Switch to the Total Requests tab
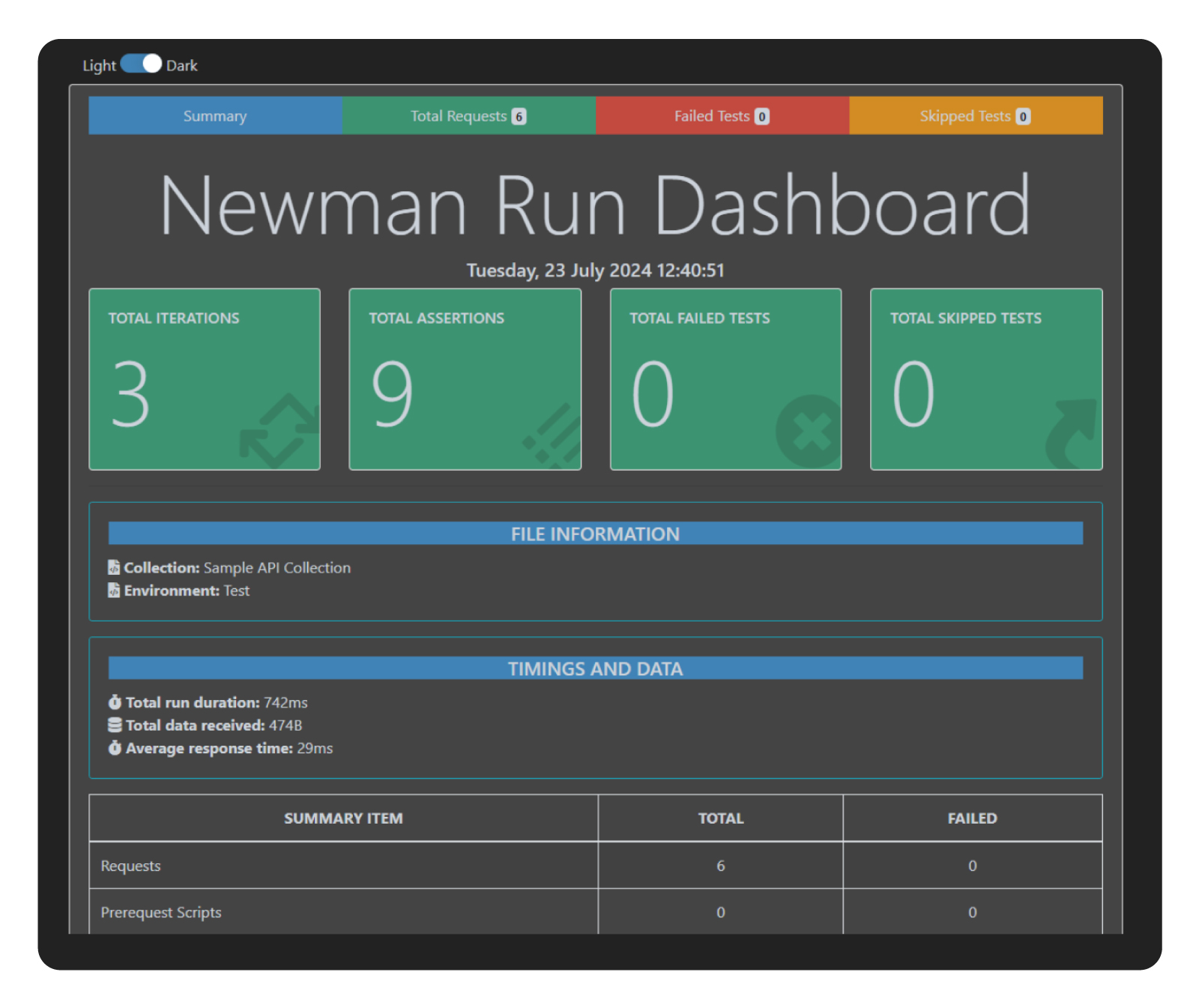Screen dimensions: 1199x1008 pyautogui.click(x=468, y=115)
